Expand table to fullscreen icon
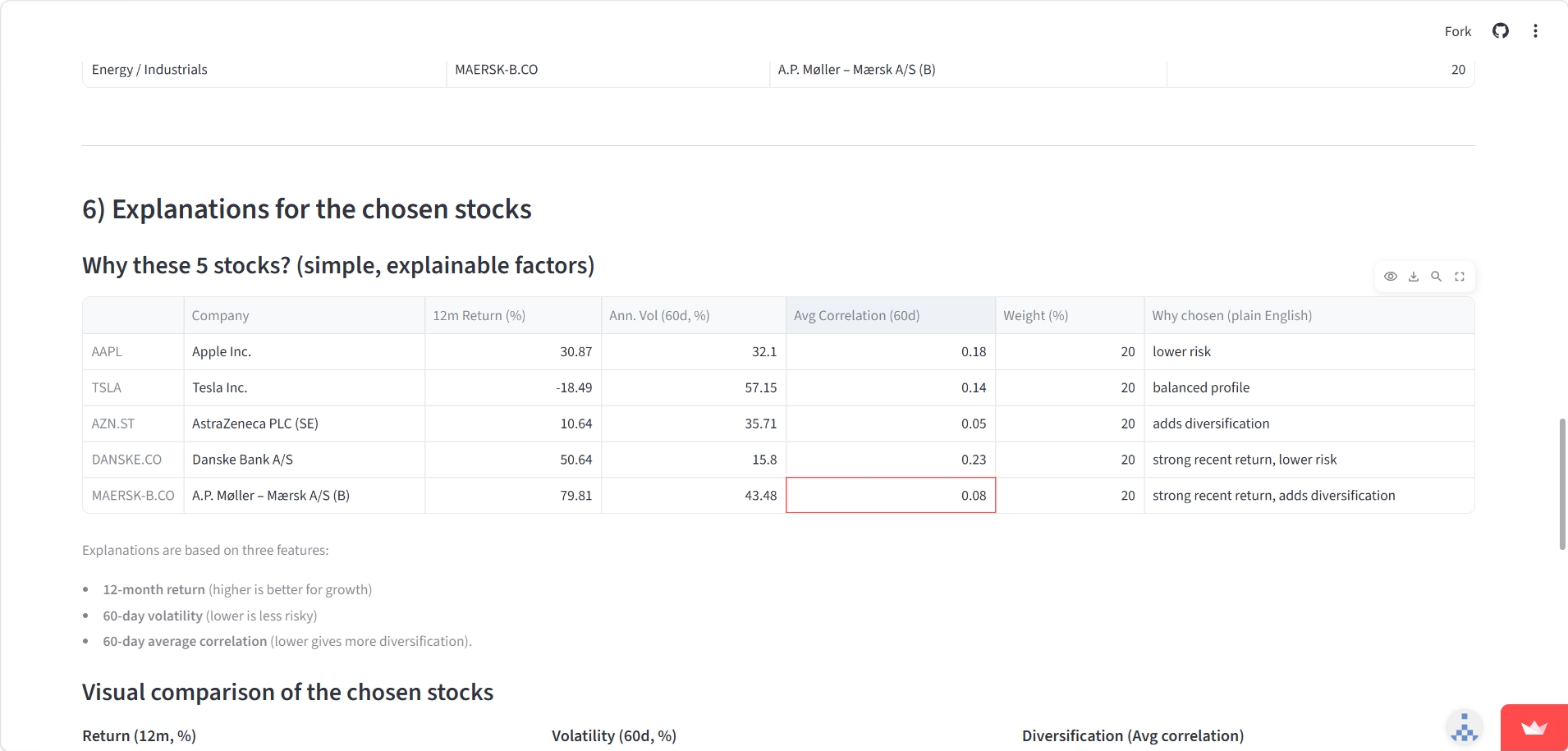 click(x=1460, y=277)
